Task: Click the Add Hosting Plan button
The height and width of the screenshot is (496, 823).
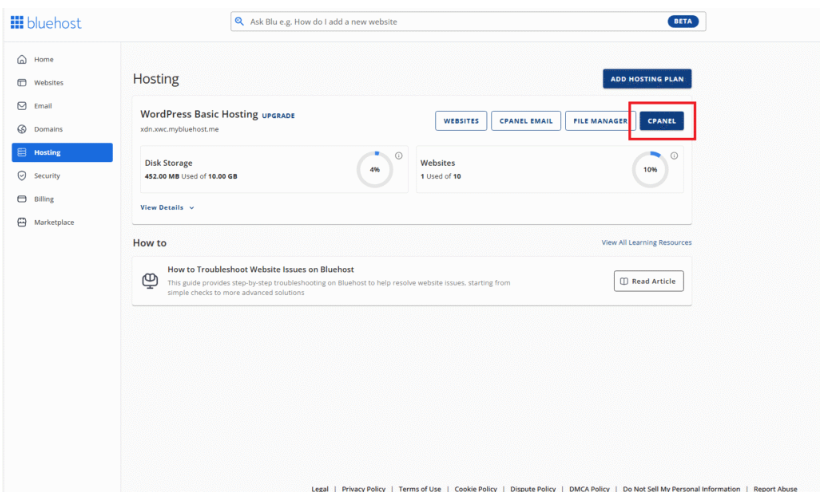Action: point(647,79)
